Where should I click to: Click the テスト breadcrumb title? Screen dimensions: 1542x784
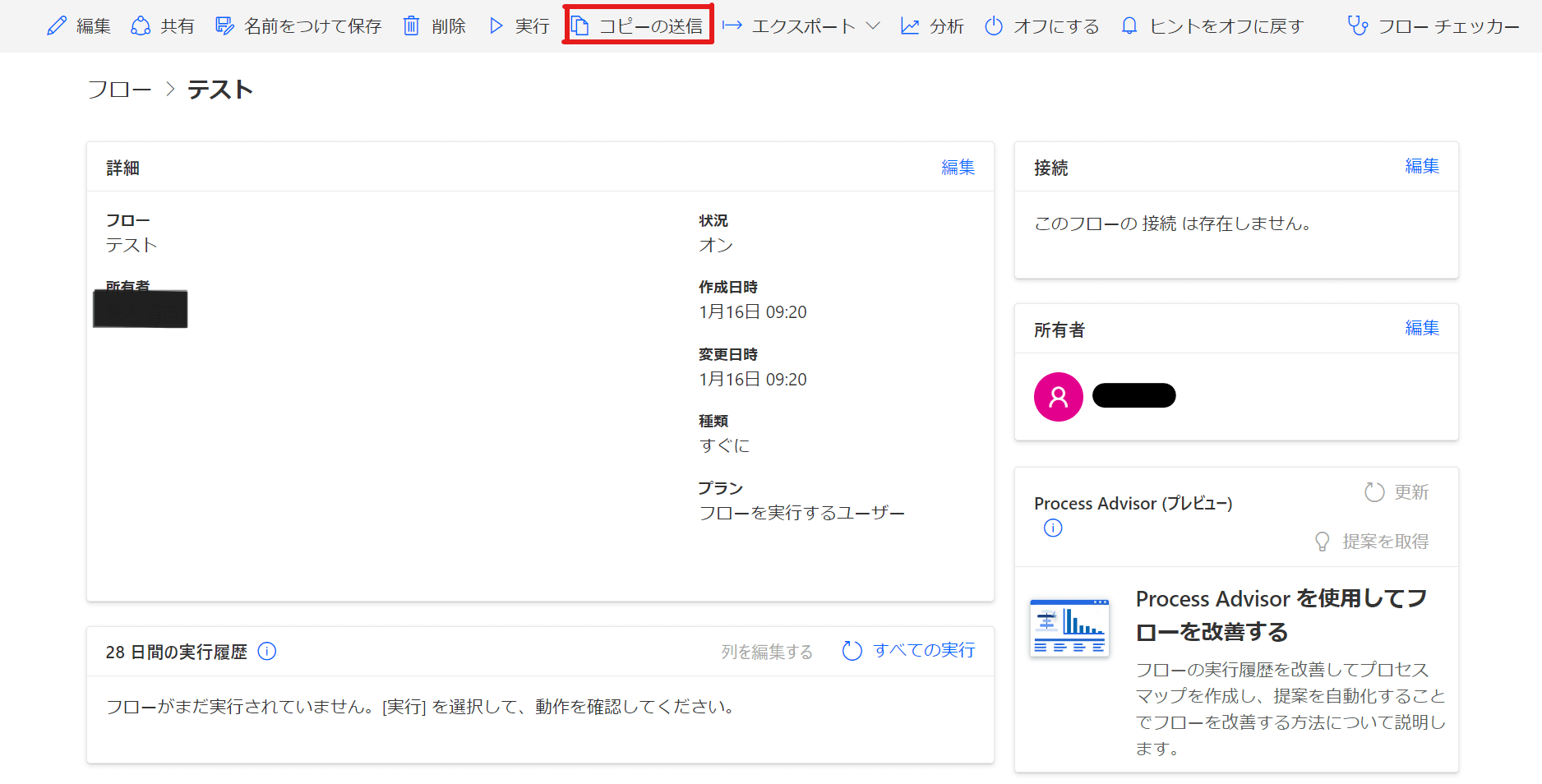tap(220, 90)
